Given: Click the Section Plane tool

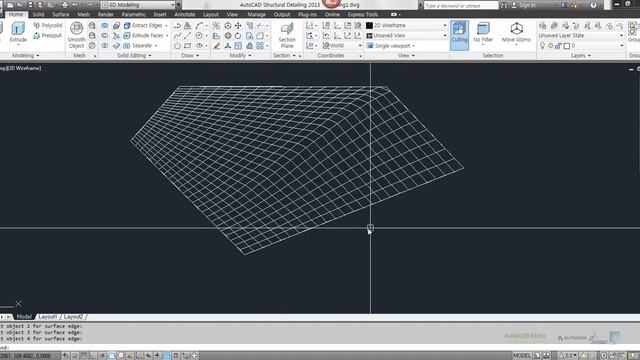Looking at the screenshot, I should click(287, 36).
